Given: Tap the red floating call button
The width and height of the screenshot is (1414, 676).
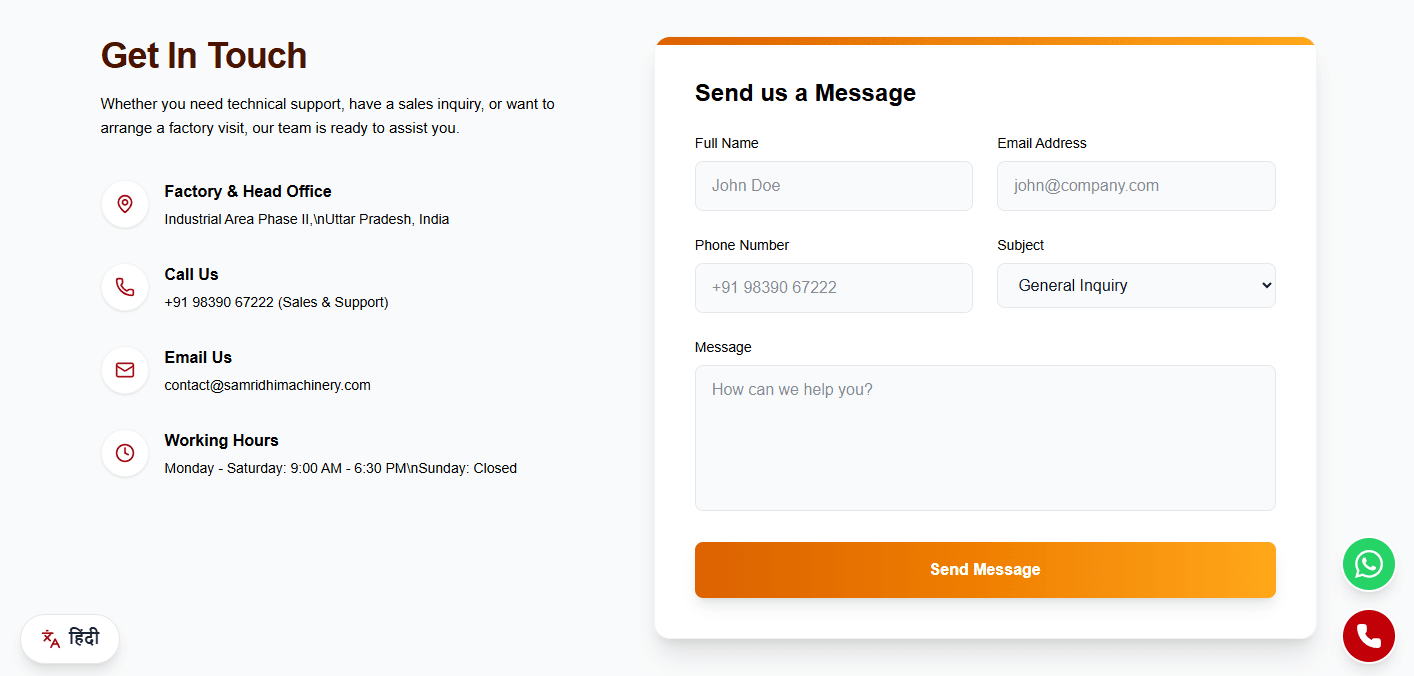Looking at the screenshot, I should coord(1368,636).
